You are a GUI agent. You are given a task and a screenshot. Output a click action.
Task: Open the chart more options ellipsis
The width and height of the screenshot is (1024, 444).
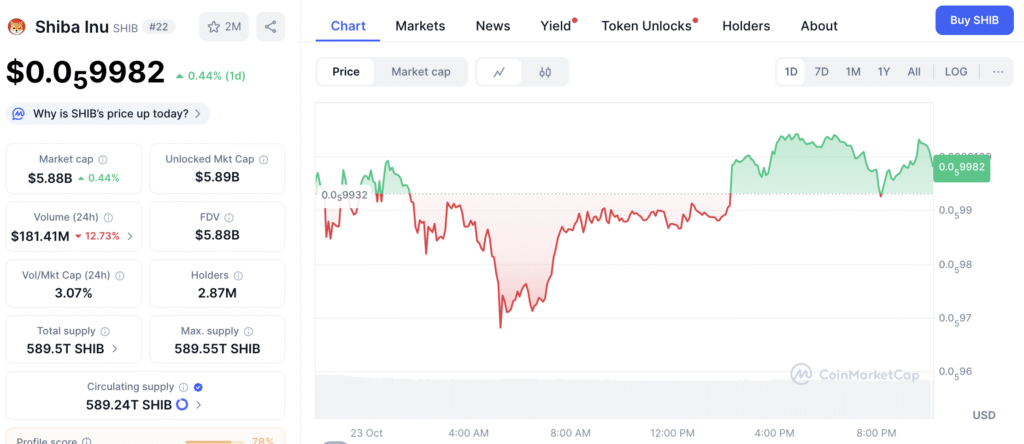click(998, 72)
